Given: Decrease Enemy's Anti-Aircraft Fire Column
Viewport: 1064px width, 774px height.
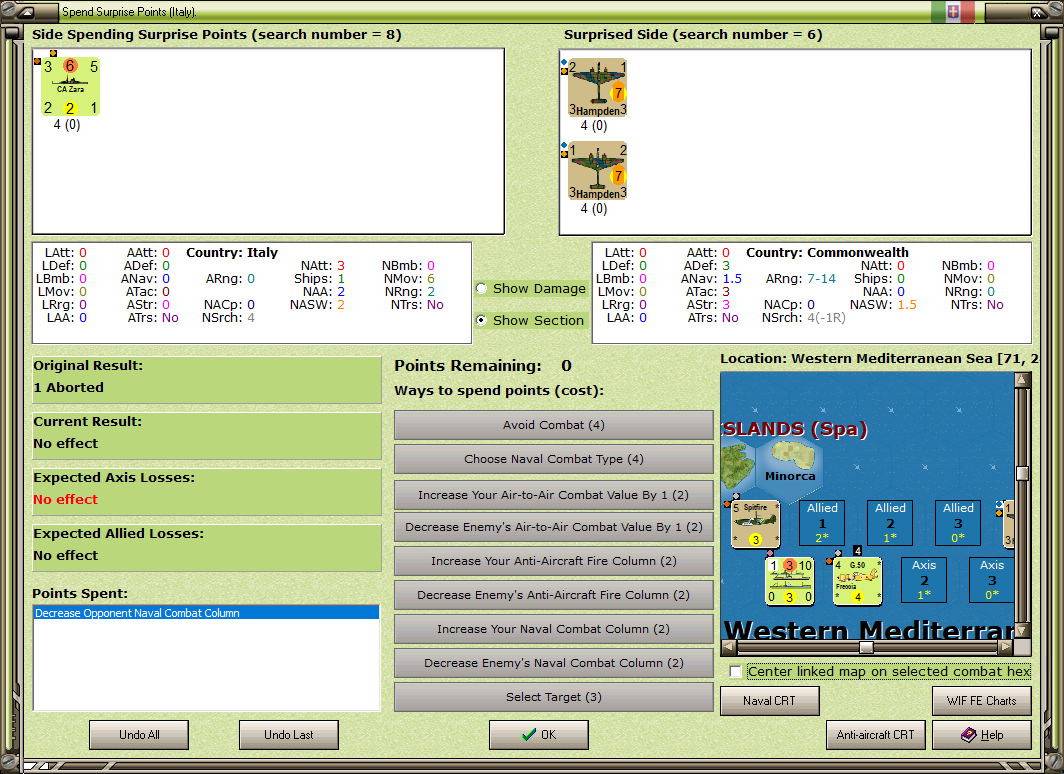Looking at the screenshot, I should (554, 595).
